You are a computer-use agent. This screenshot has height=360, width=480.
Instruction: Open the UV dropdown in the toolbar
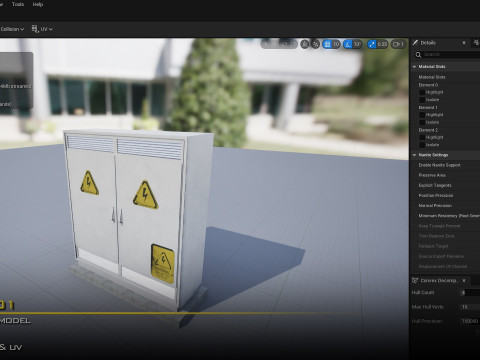pos(46,29)
